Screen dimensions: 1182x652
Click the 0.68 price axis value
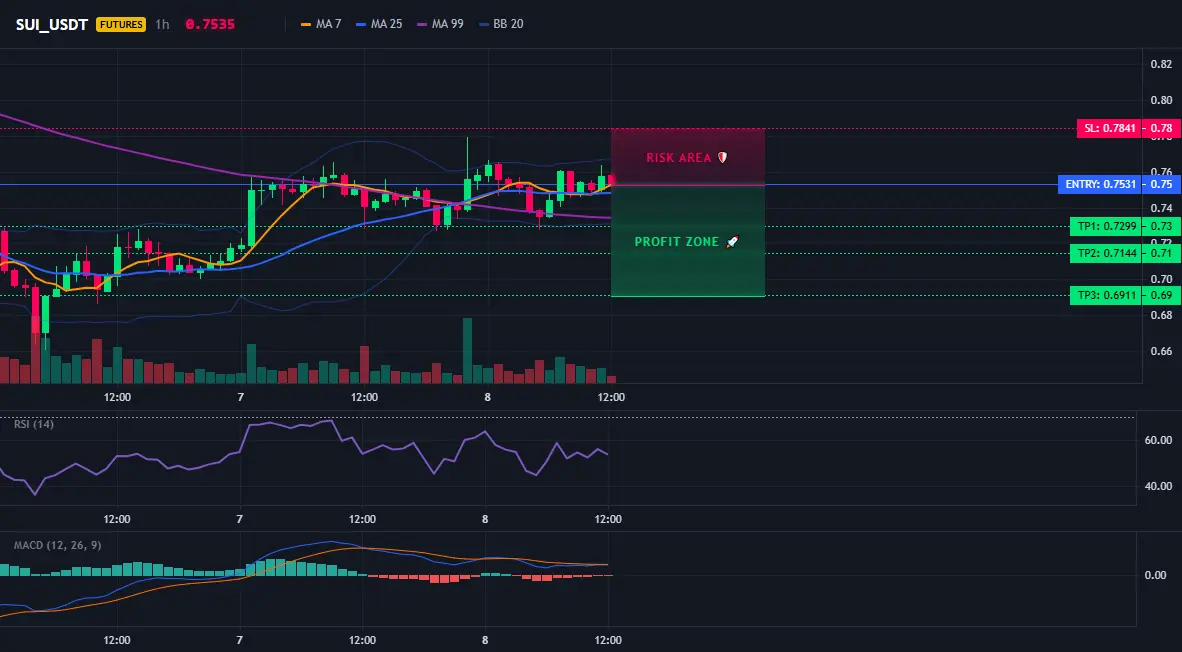tap(1161, 315)
